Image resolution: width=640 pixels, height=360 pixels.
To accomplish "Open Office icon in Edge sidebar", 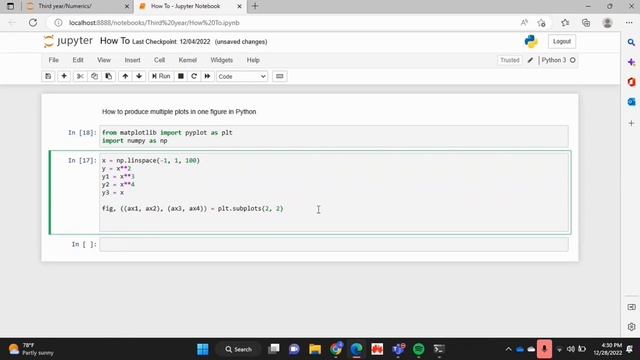I will pos(631,82).
